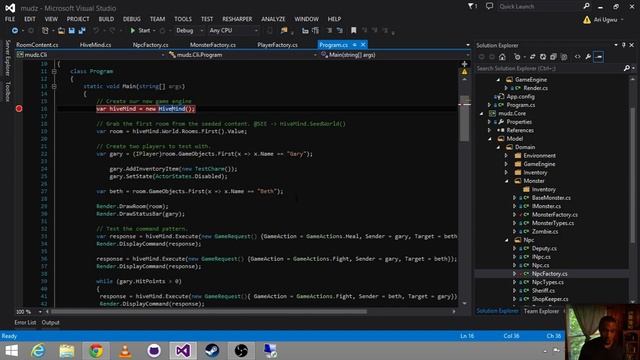Click the Solution Explorer search magnifier icon
640x360 pixels.
627,68
